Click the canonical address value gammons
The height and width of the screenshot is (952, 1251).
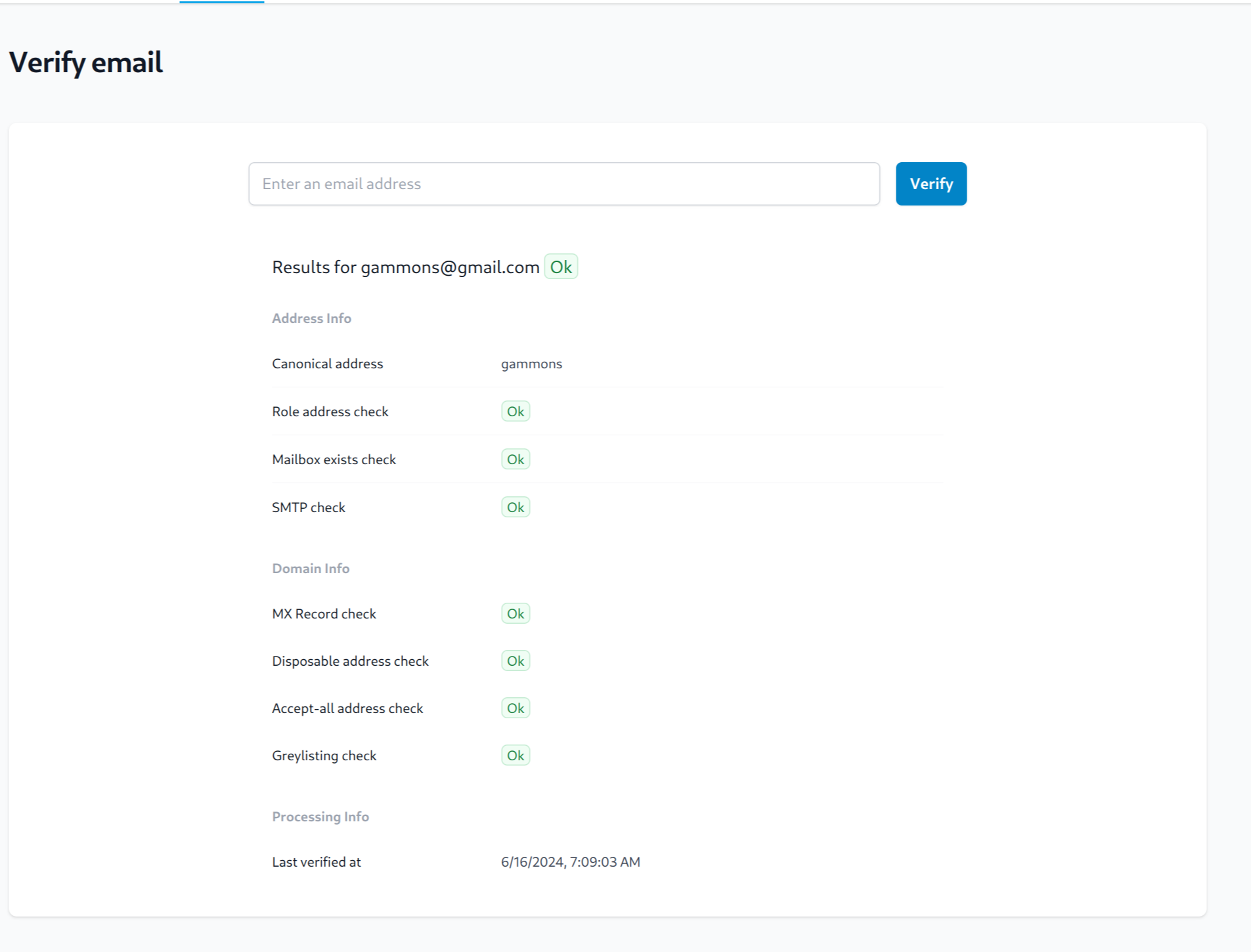(531, 364)
